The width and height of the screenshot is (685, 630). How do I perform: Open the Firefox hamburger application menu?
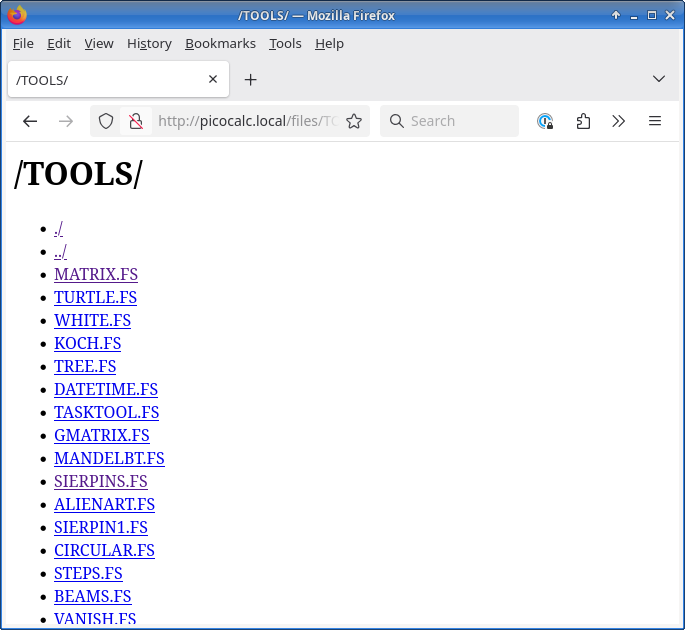[655, 121]
